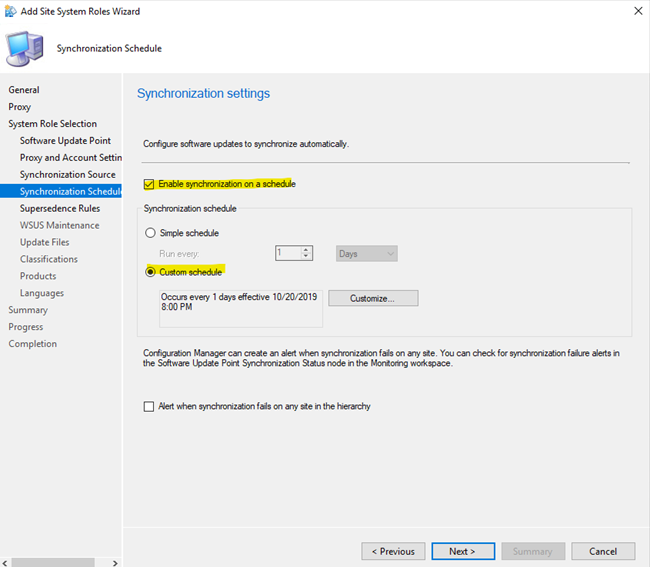This screenshot has height=567, width=650.
Task: Select System Role Selection step
Action: tap(53, 124)
